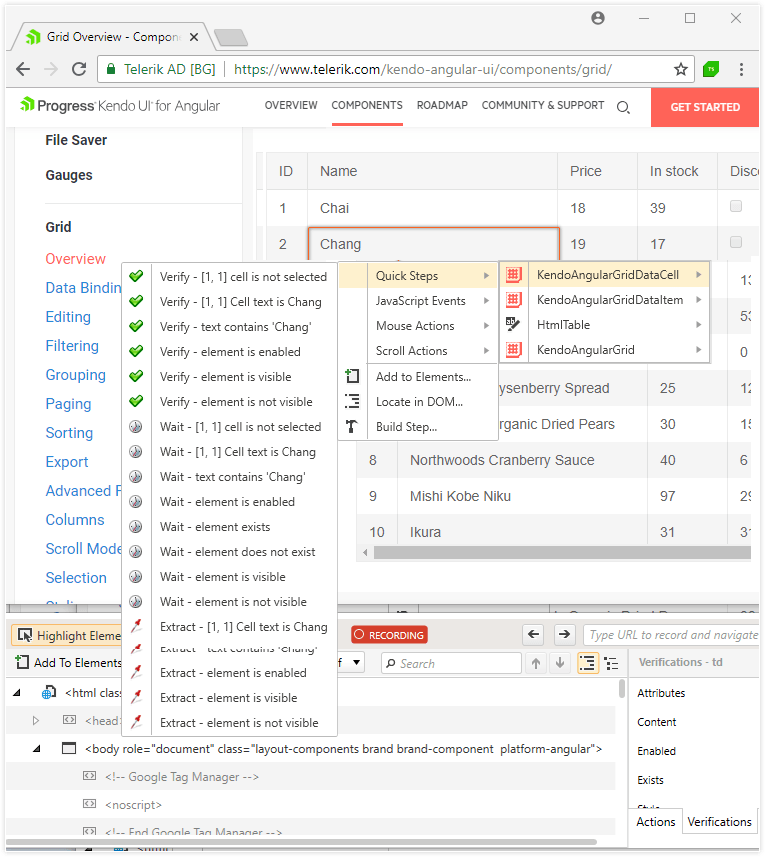This screenshot has width=765, height=857.
Task: Expand the HtmlTable submenu arrow
Action: pyautogui.click(x=698, y=325)
